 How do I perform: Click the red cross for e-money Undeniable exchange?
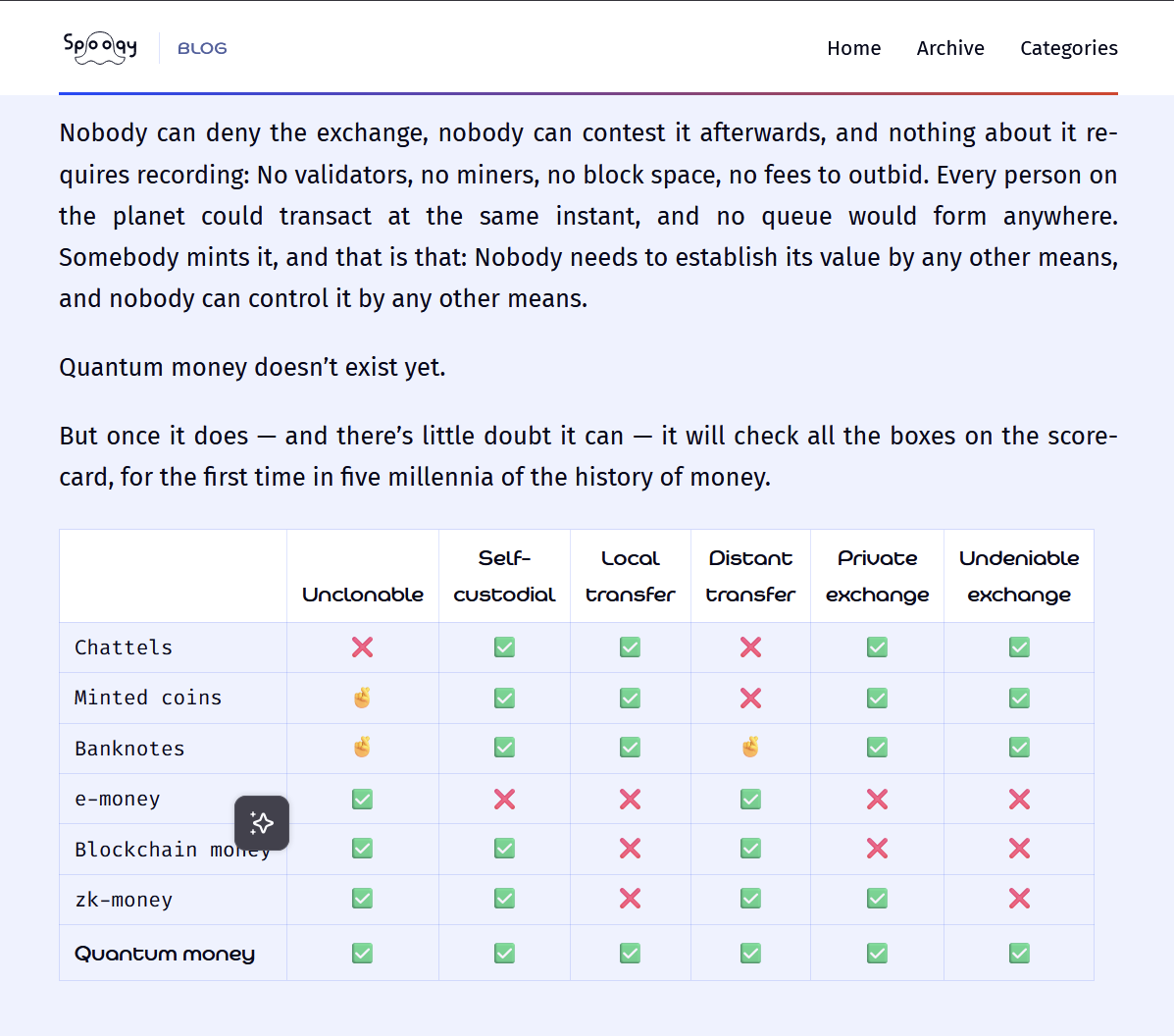tap(1019, 800)
